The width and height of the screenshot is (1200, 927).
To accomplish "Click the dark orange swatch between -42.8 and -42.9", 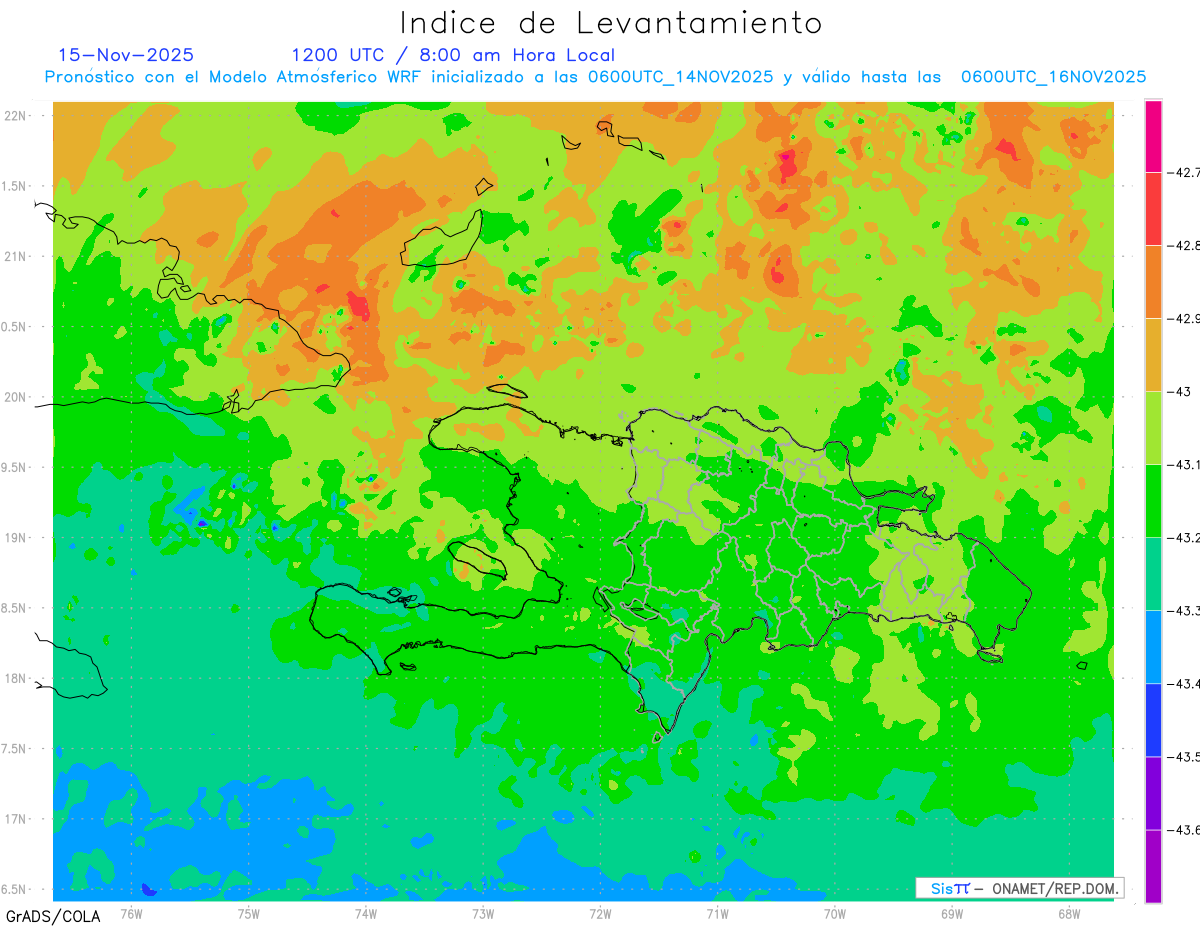I will point(1153,281).
